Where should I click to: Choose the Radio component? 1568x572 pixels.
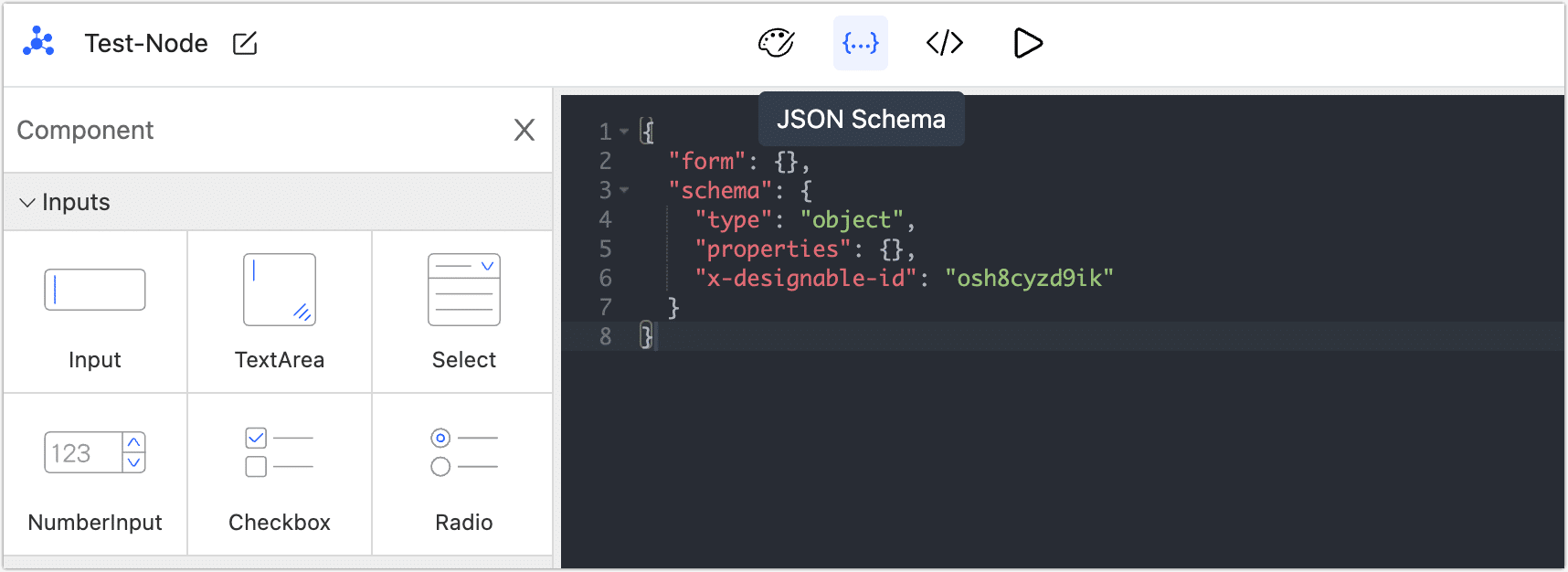pyautogui.click(x=464, y=475)
